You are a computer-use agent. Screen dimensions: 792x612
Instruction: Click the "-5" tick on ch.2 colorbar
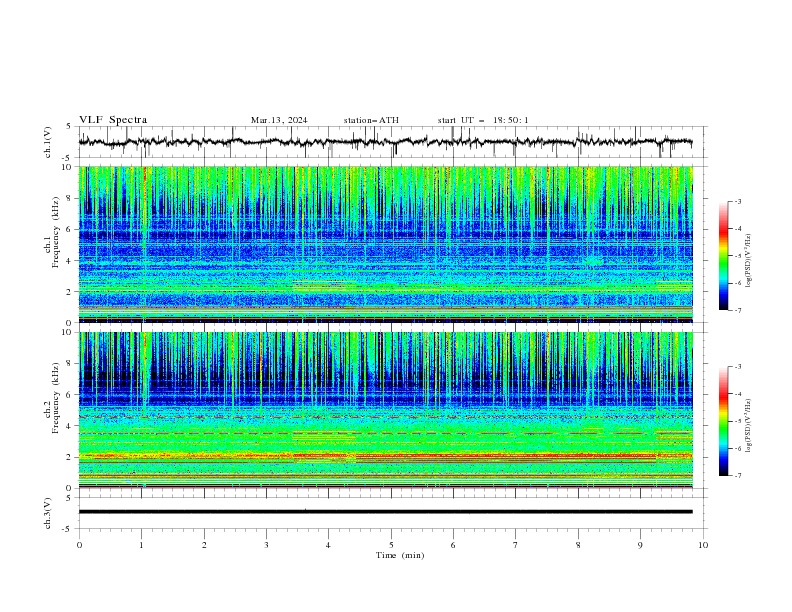(737, 421)
